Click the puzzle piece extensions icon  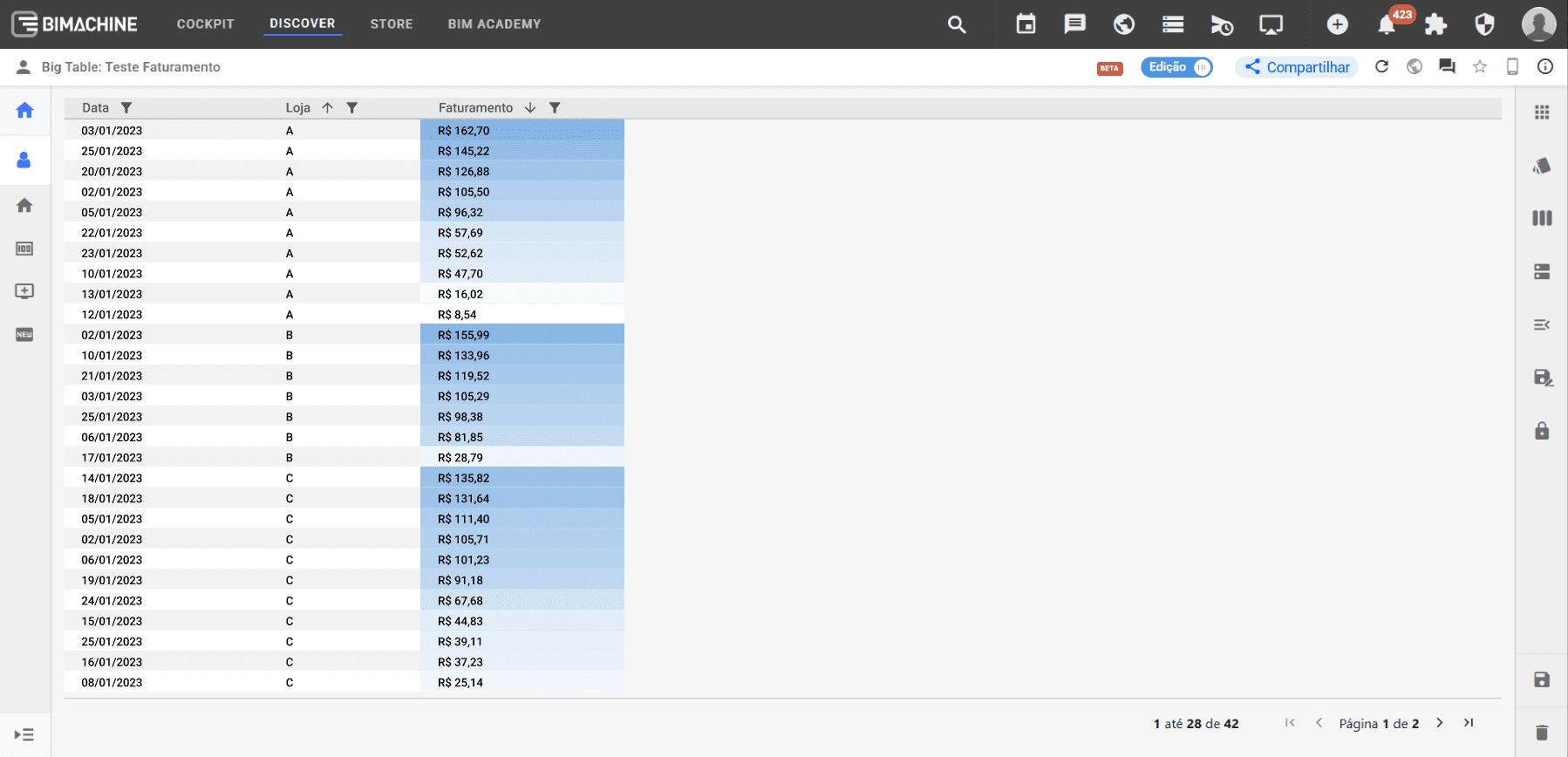pos(1435,24)
